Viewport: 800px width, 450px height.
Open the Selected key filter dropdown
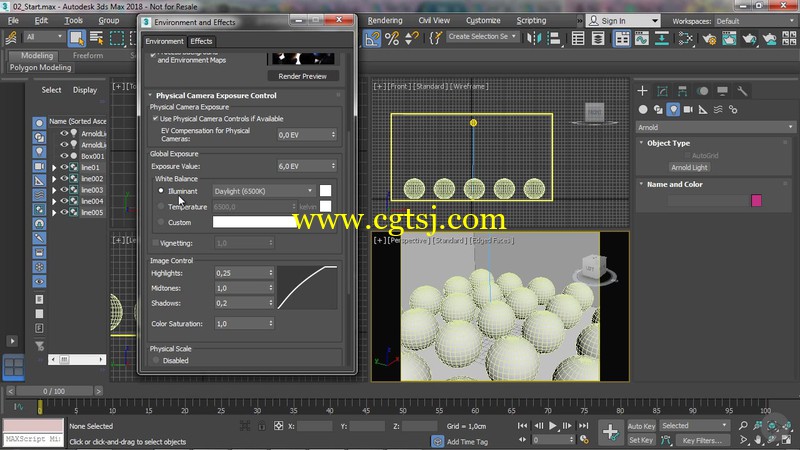pos(694,426)
